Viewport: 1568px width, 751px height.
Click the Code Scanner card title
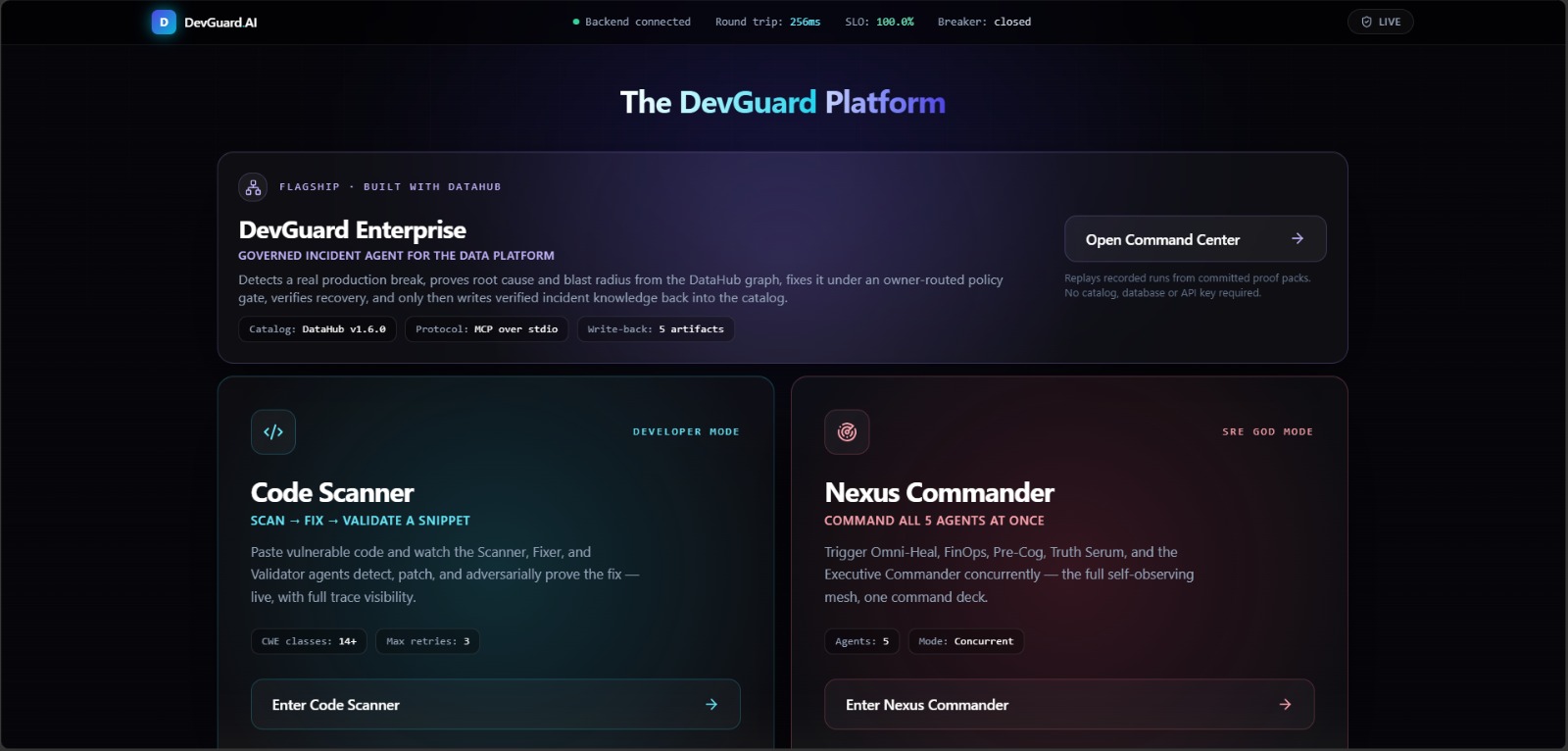pyautogui.click(x=332, y=492)
